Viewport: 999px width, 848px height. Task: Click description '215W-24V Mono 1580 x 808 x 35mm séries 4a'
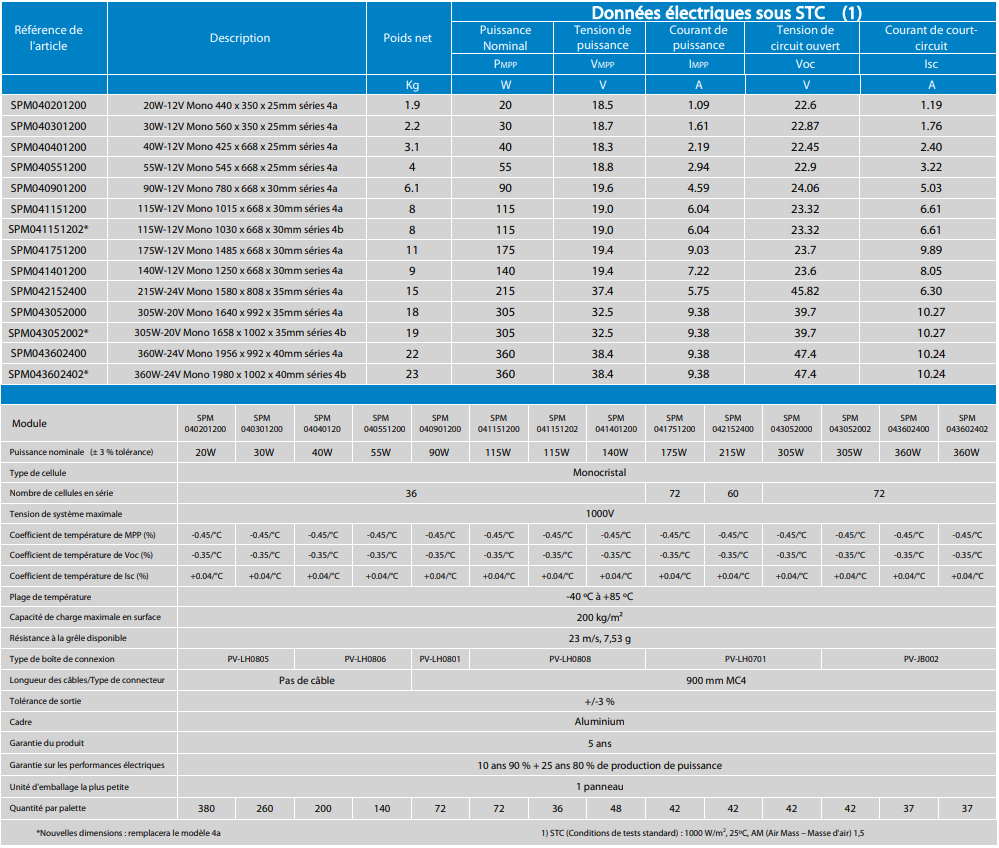coord(240,291)
